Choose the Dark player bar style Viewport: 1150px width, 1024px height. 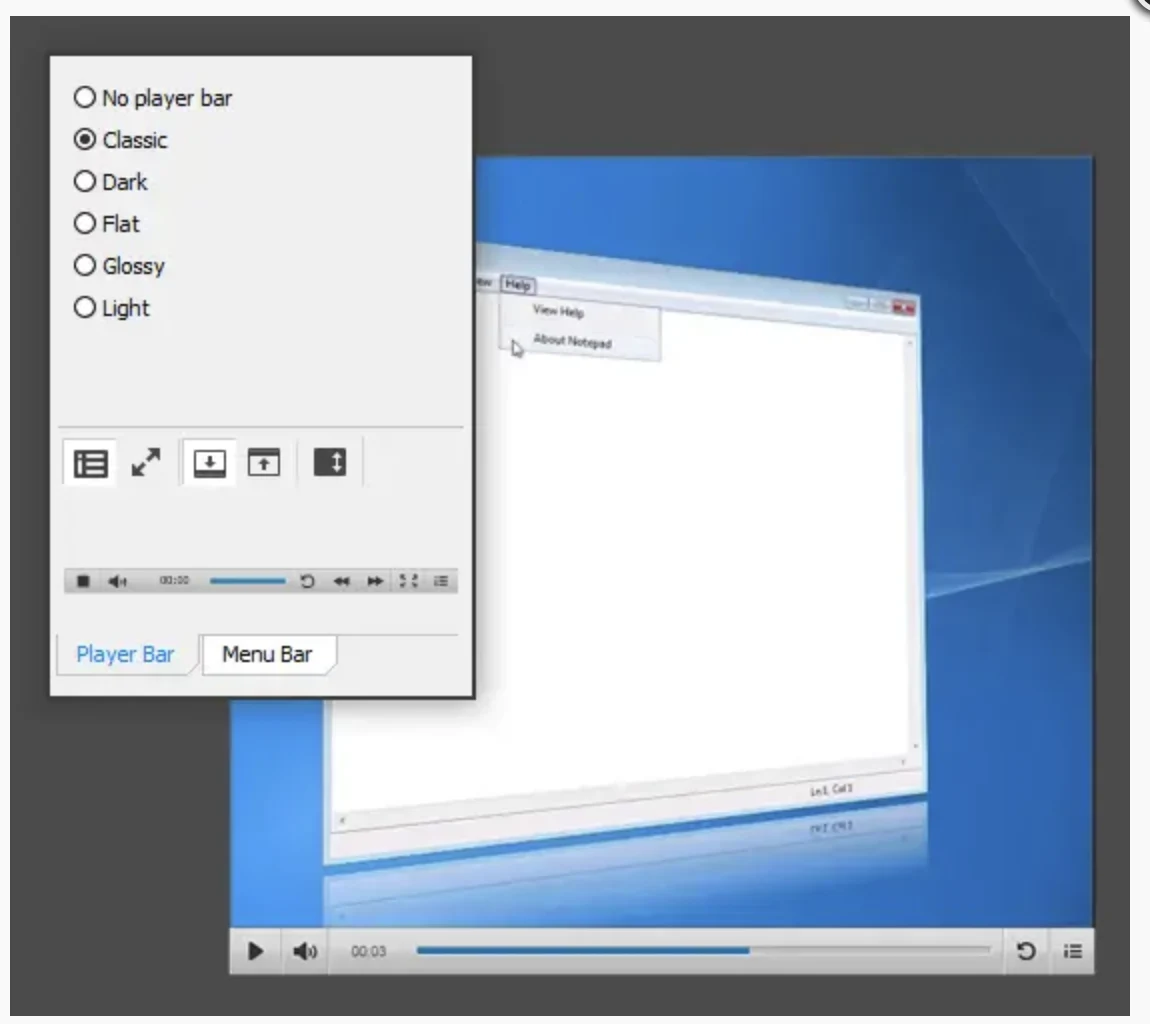pos(111,181)
